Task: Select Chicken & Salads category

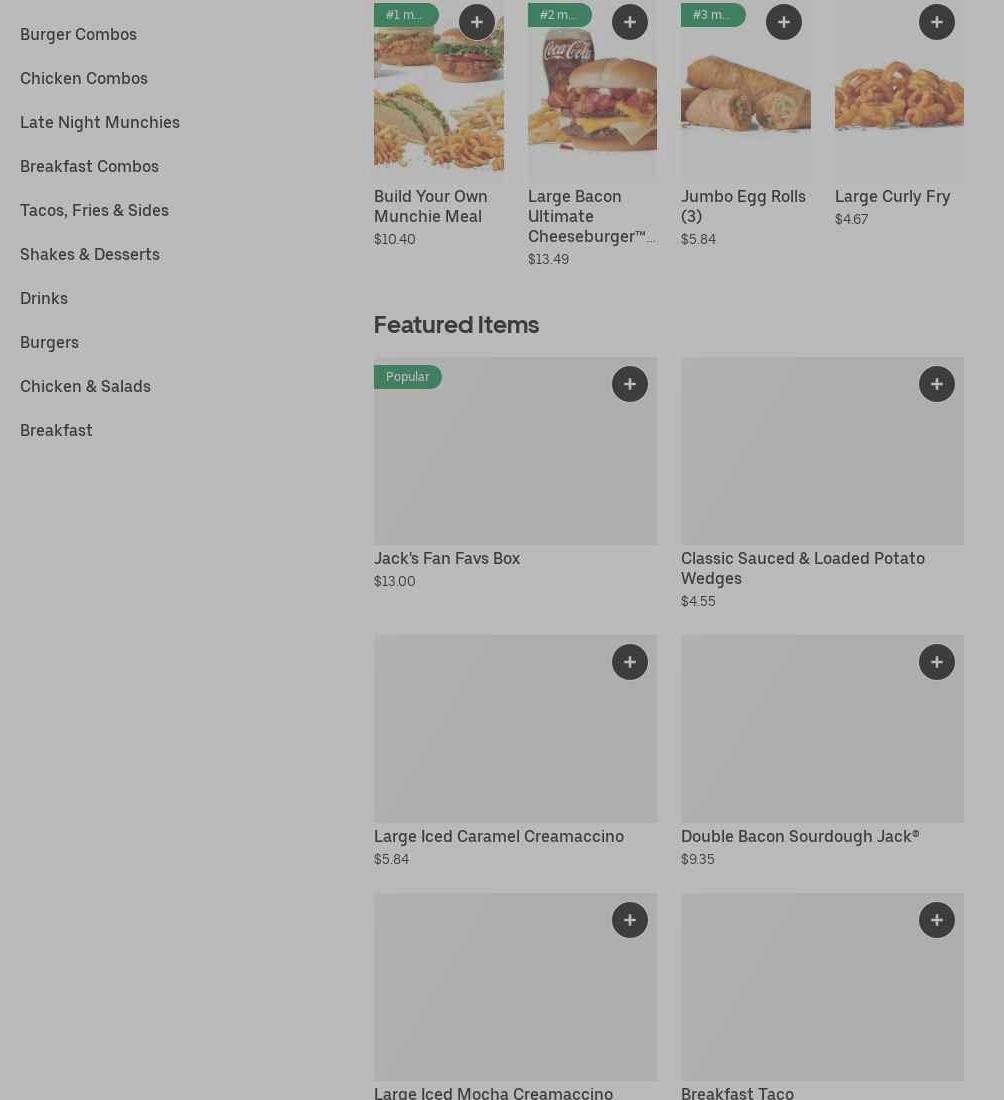Action: (85, 386)
